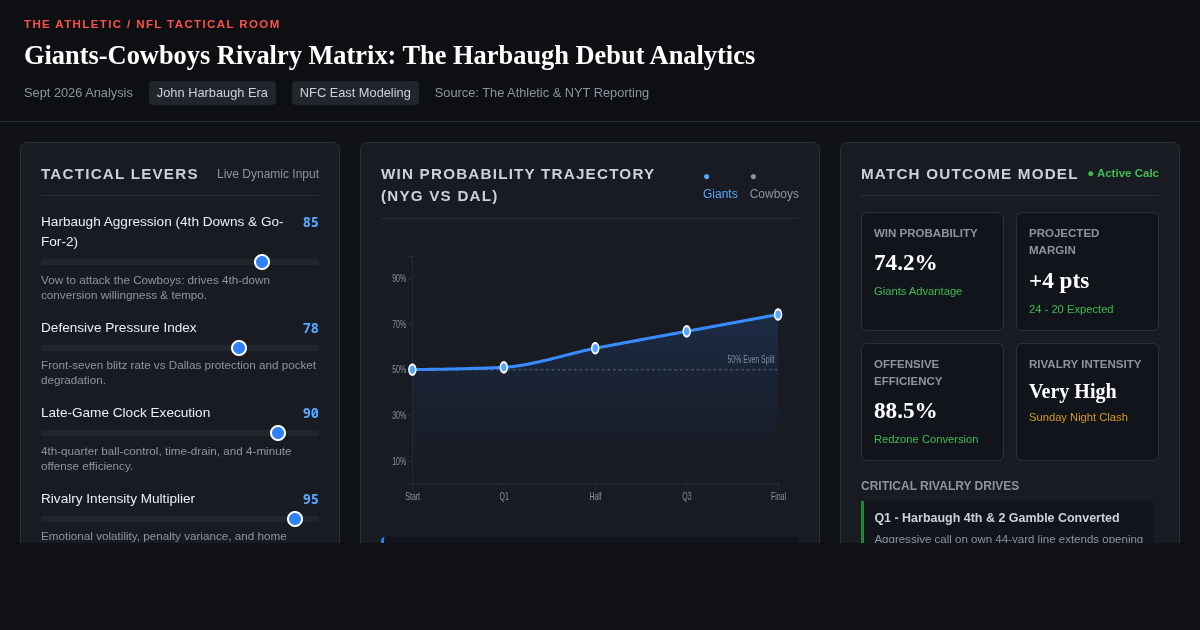Select the Final data point on chart
Screen dimensions: 1200x630
(778, 314)
